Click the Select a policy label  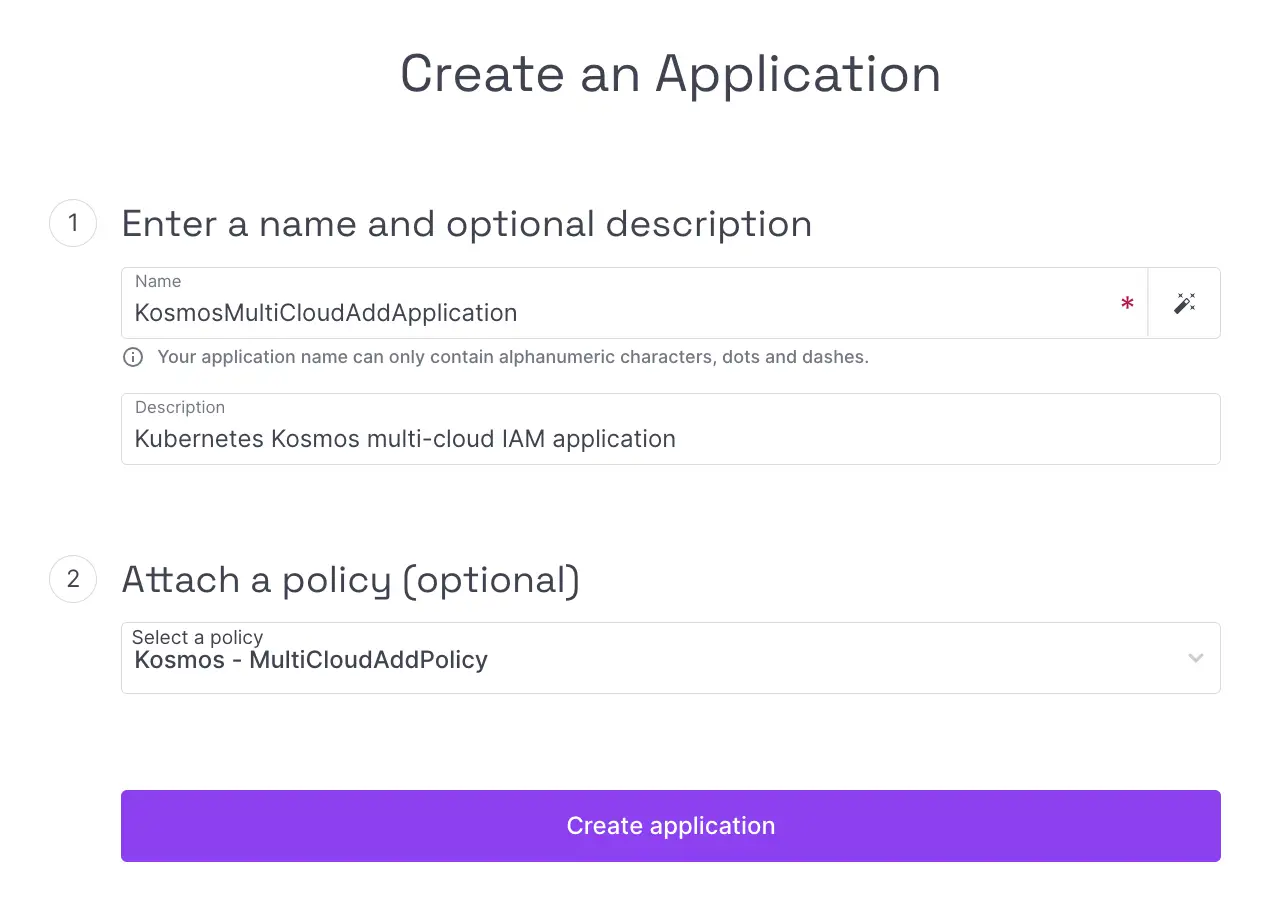tap(197, 637)
